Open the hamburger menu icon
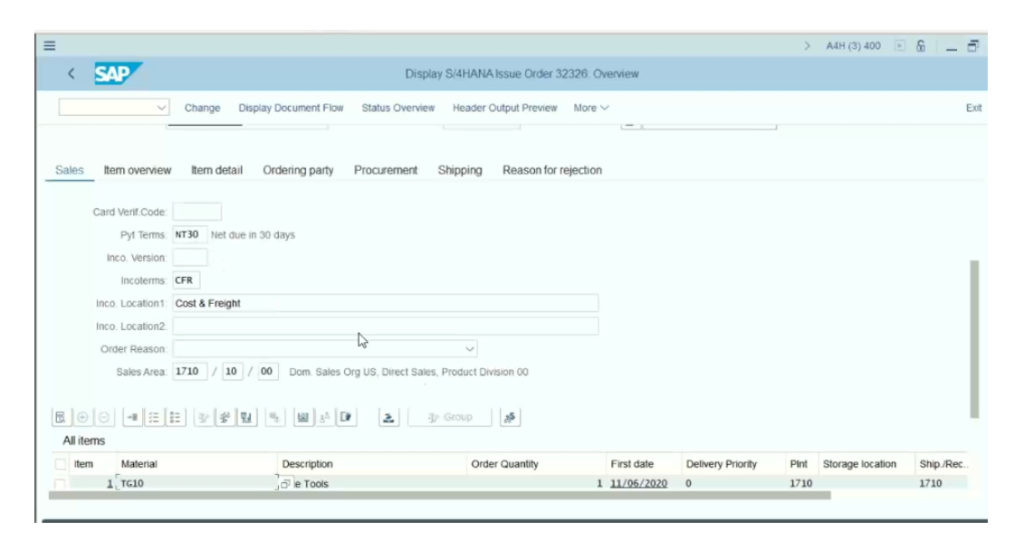The width and height of the screenshot is (1024, 550). pos(50,46)
